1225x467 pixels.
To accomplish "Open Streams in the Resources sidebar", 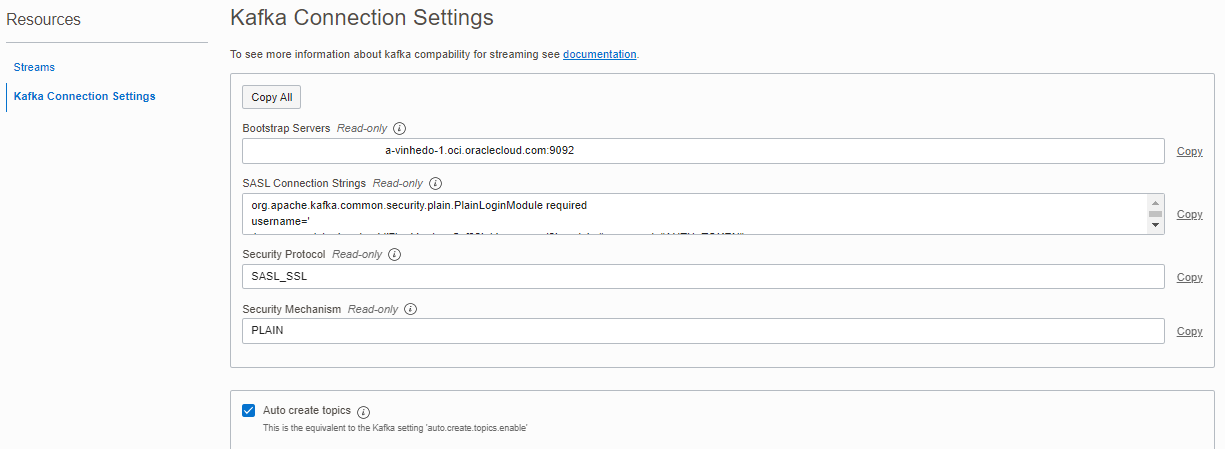I will 34,67.
